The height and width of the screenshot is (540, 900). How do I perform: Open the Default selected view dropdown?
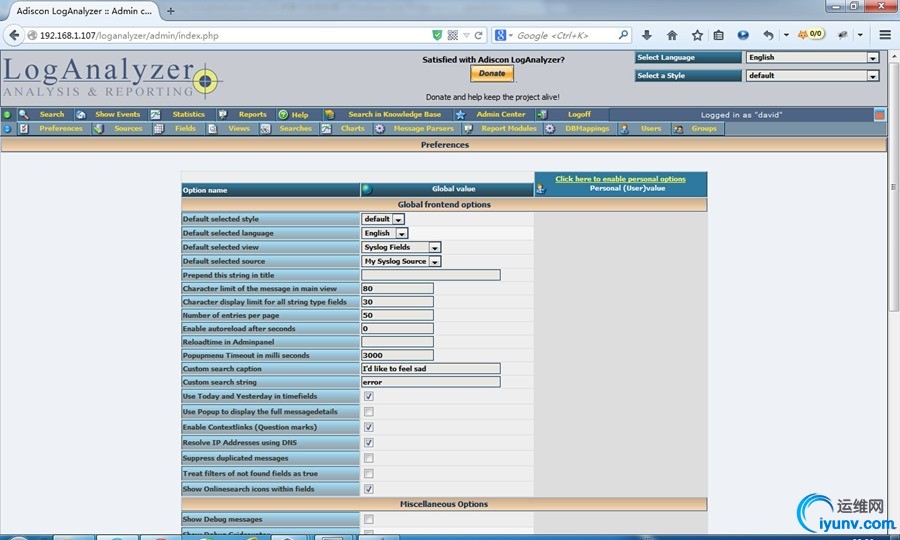coord(401,247)
